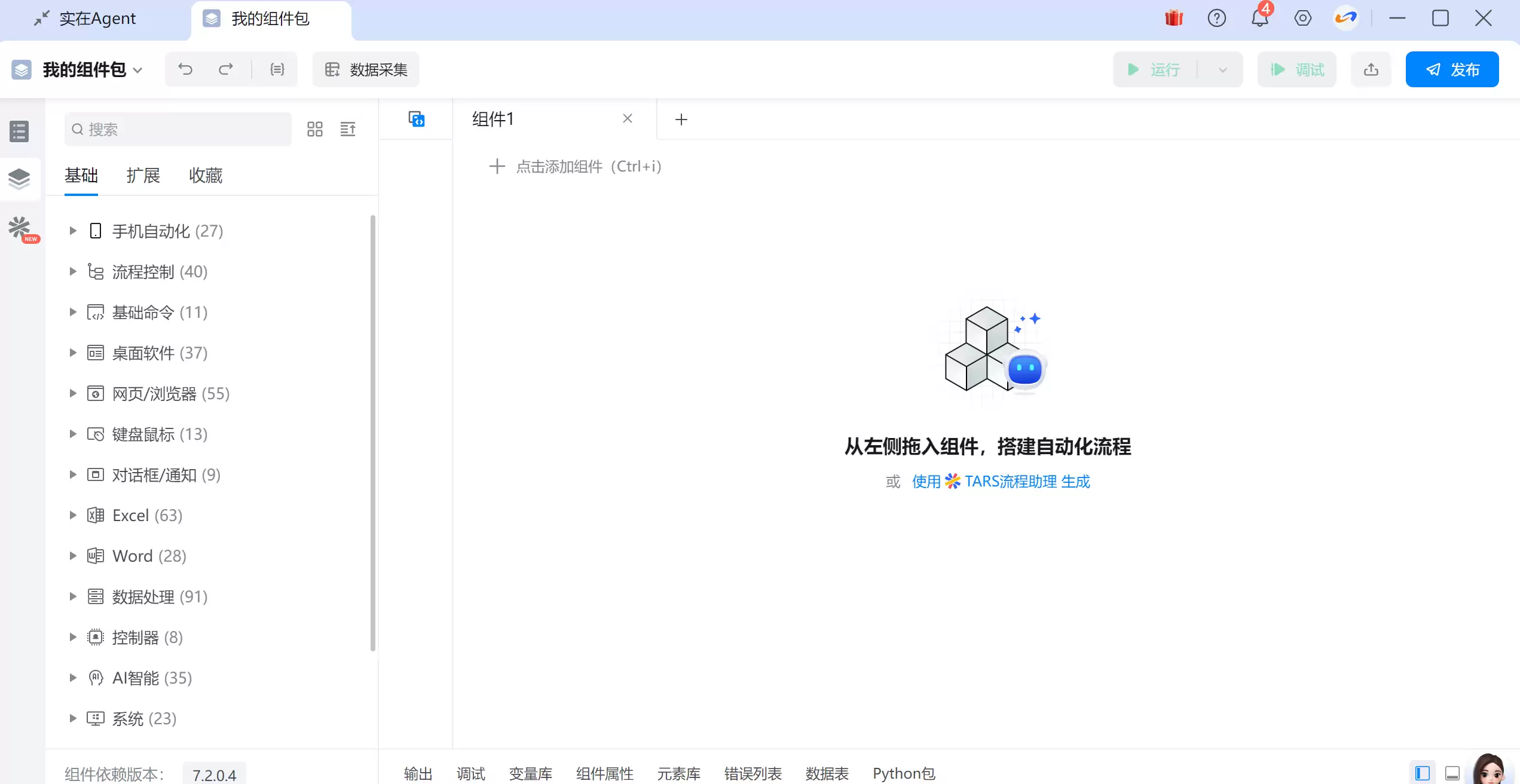The height and width of the screenshot is (784, 1520).
Task: Click the gift box icon
Action: 1174,18
